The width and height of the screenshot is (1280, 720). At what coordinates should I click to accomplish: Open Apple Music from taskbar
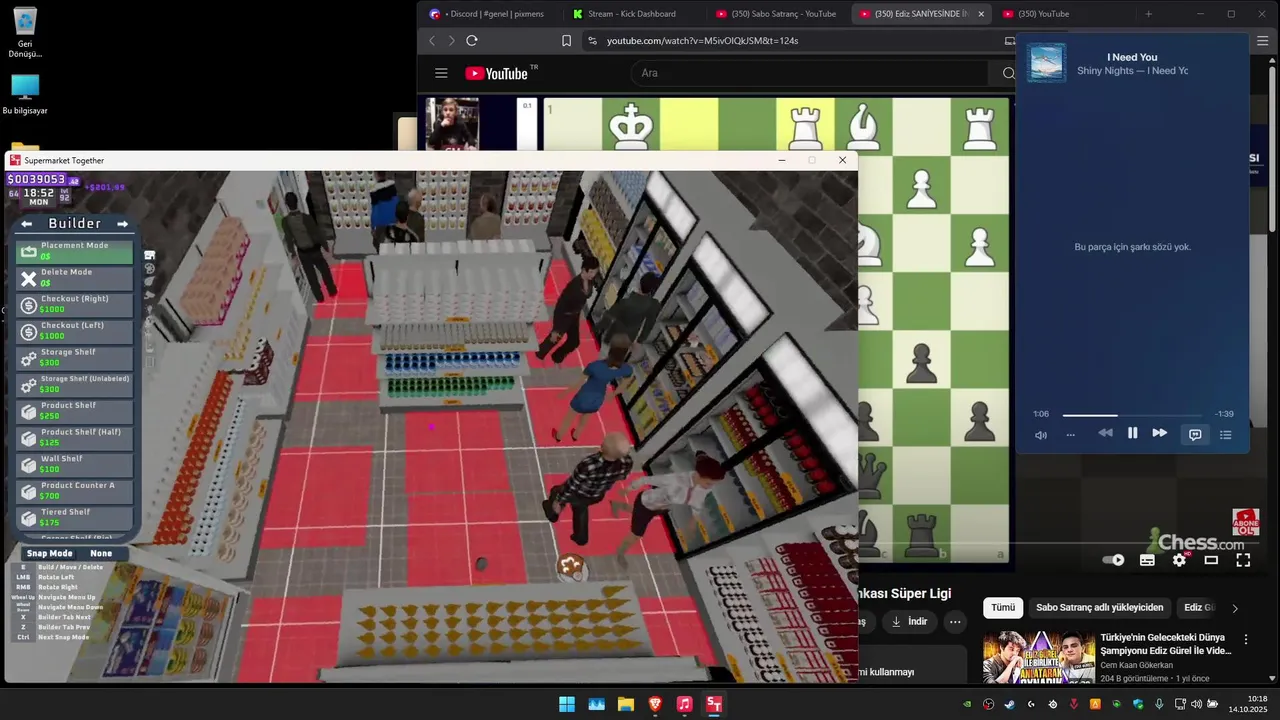[x=684, y=704]
